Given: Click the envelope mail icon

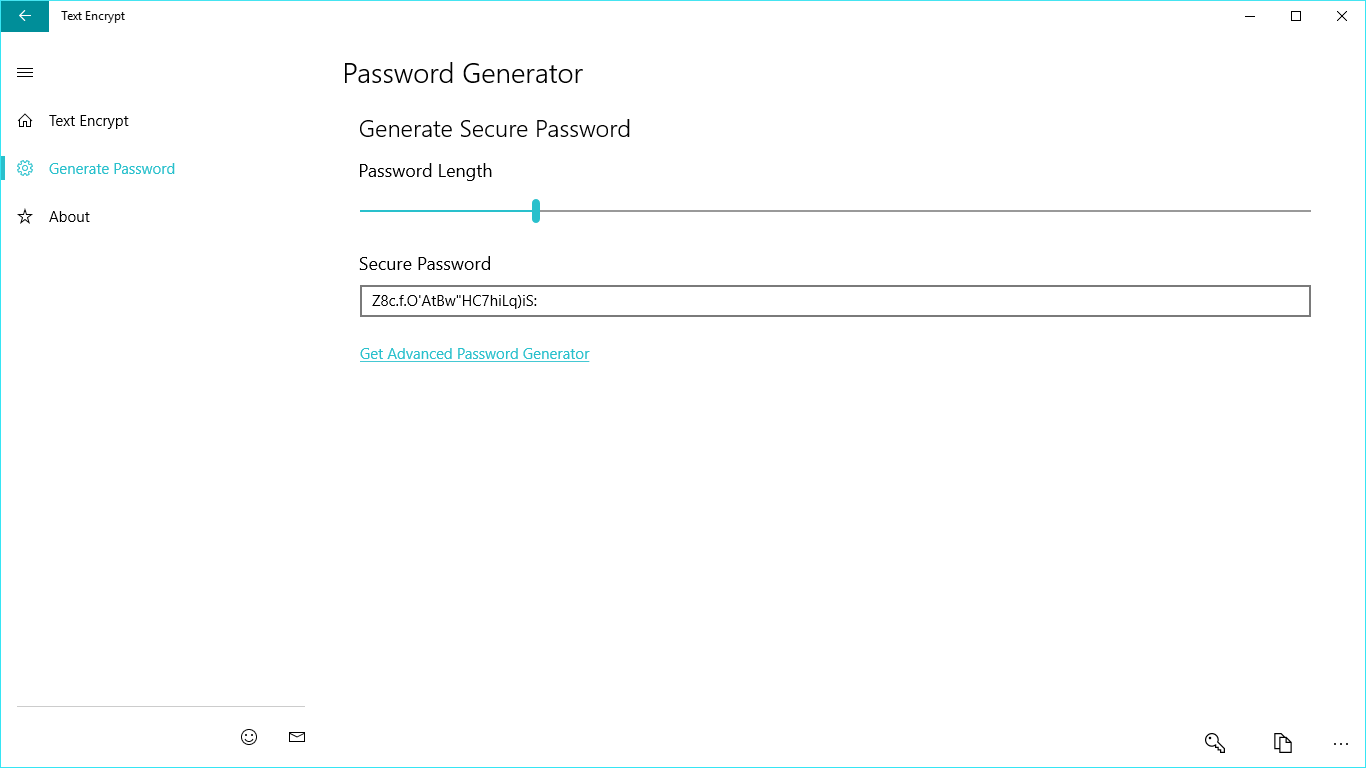Looking at the screenshot, I should point(296,737).
